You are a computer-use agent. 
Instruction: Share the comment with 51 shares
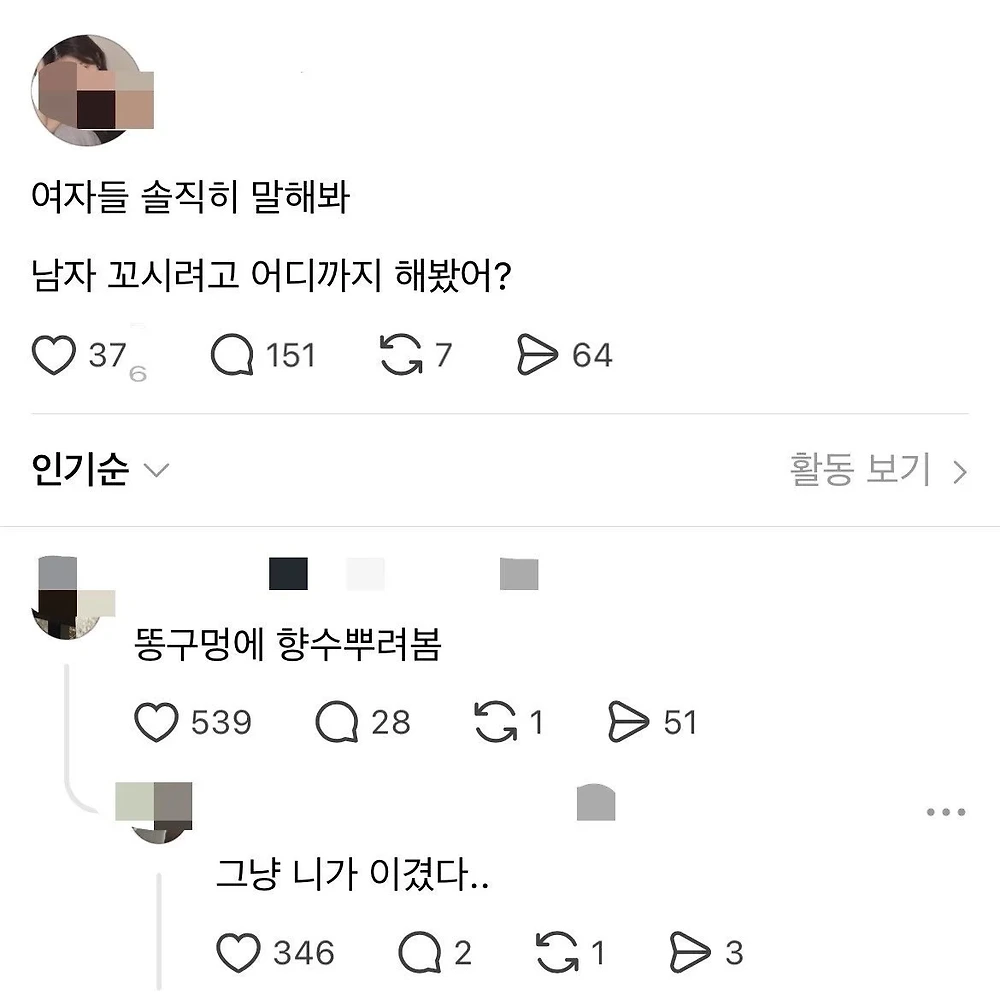[629, 722]
